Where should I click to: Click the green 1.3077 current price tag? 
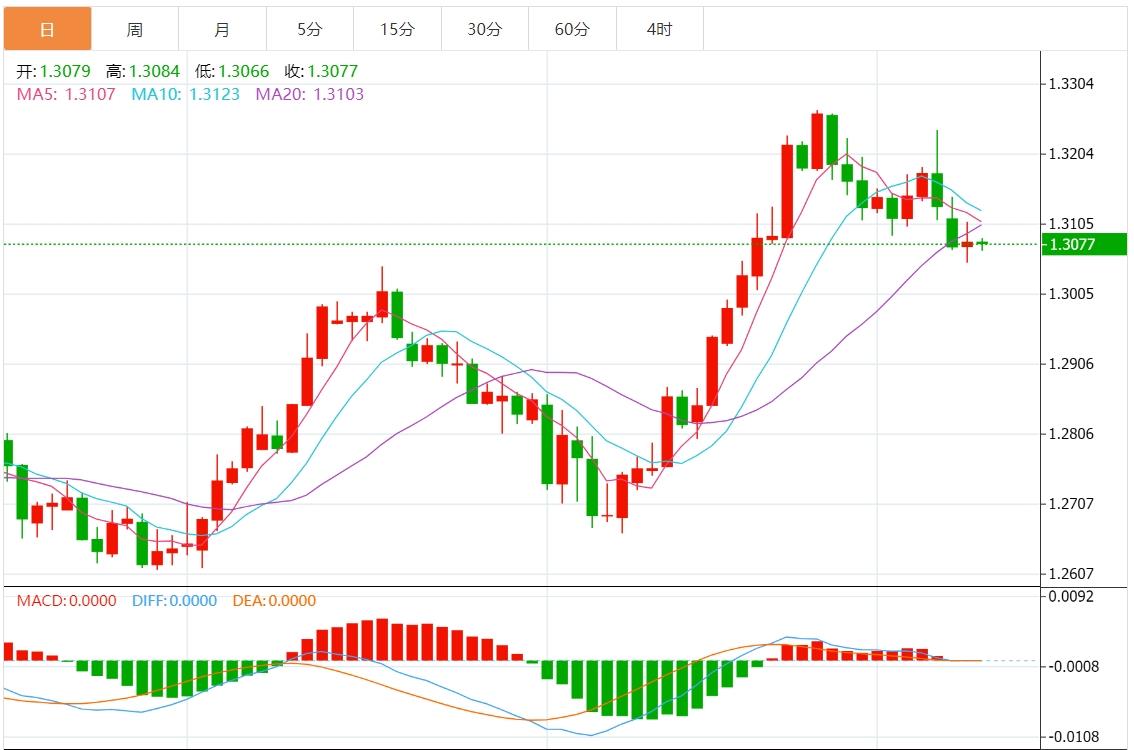(1084, 244)
